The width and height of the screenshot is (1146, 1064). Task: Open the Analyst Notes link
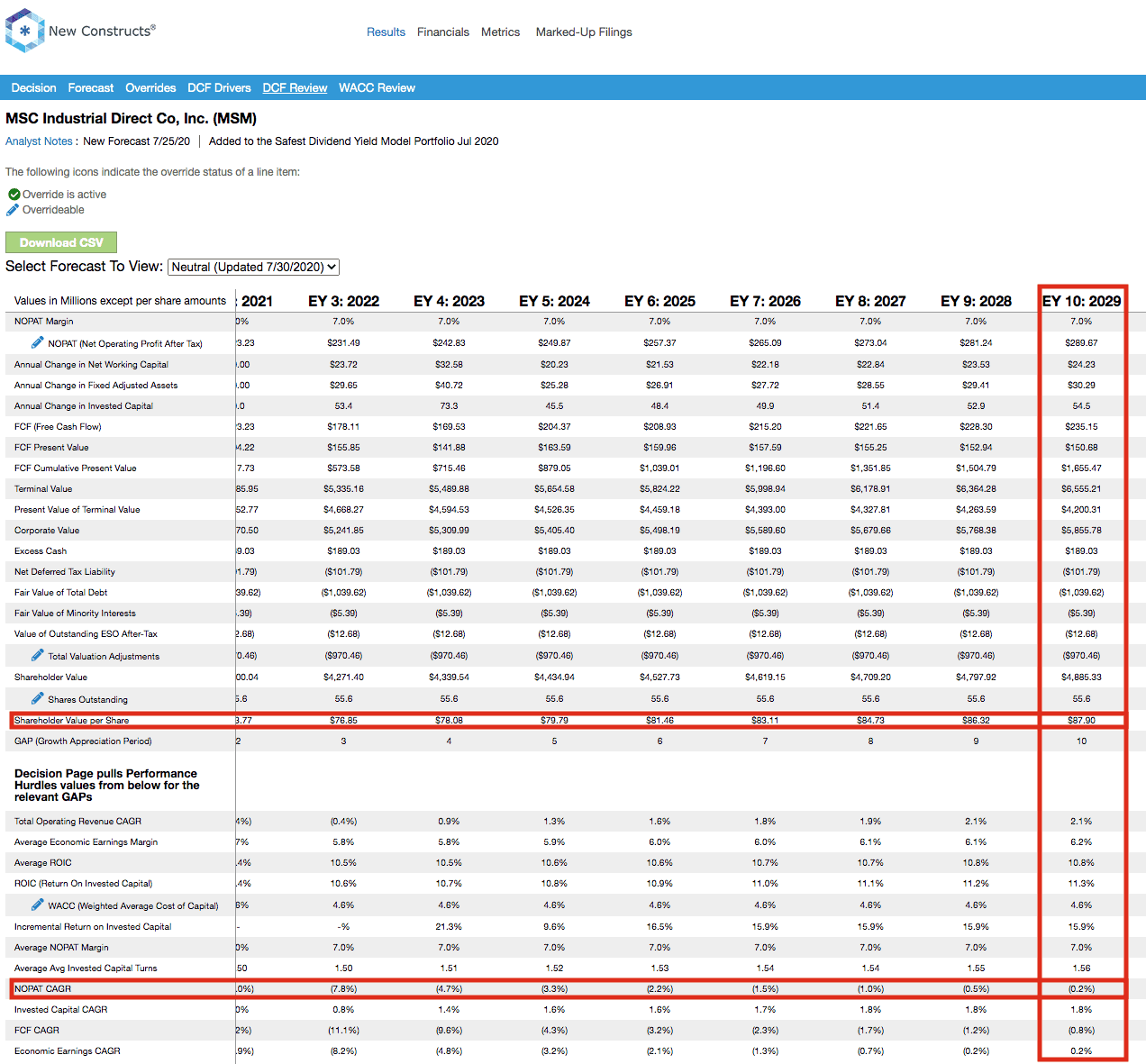(39, 141)
